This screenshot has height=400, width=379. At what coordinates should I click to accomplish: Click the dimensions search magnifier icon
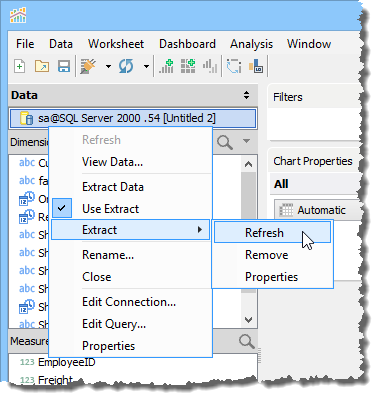(225, 143)
